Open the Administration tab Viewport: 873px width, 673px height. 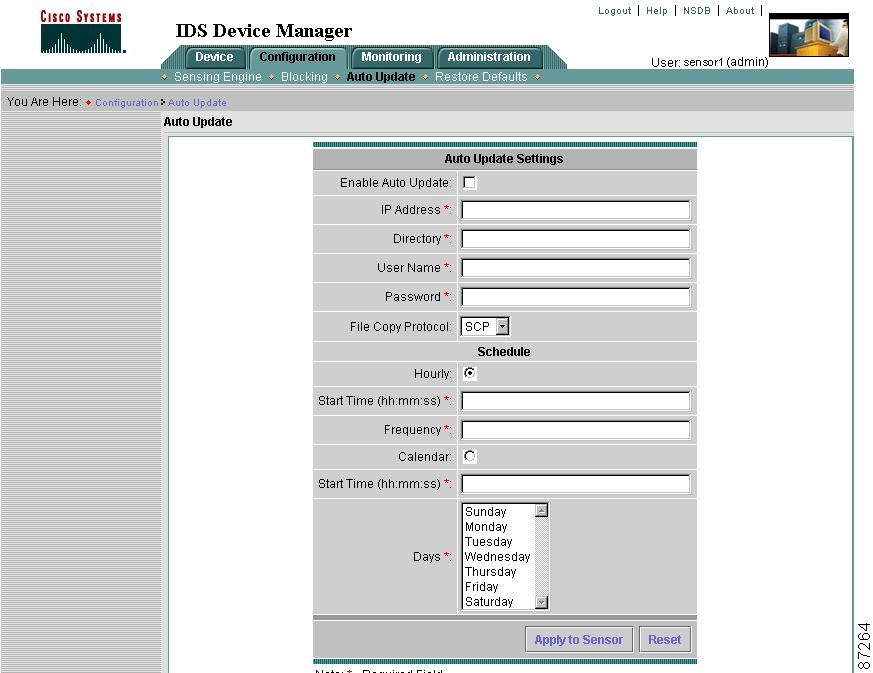pos(489,57)
